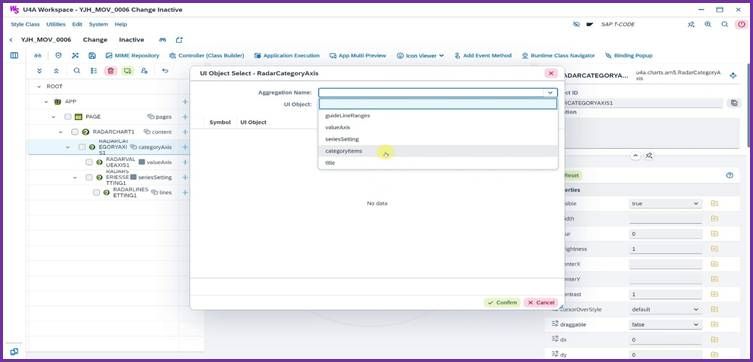The height and width of the screenshot is (362, 753).
Task: Check the RADARLINESETTING1 row checkbox
Action: tap(97, 193)
